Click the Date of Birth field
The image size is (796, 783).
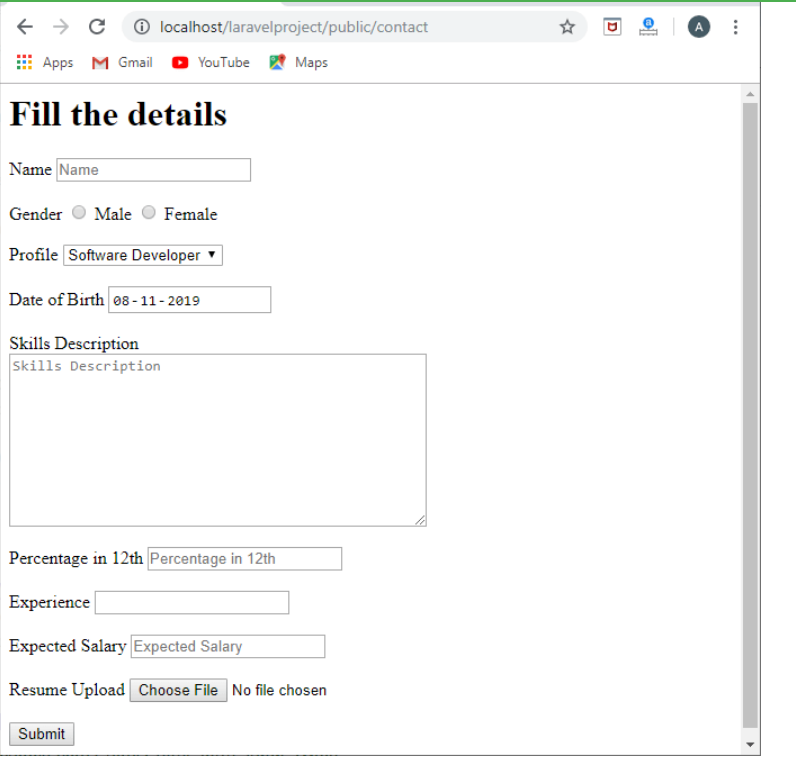[x=189, y=300]
